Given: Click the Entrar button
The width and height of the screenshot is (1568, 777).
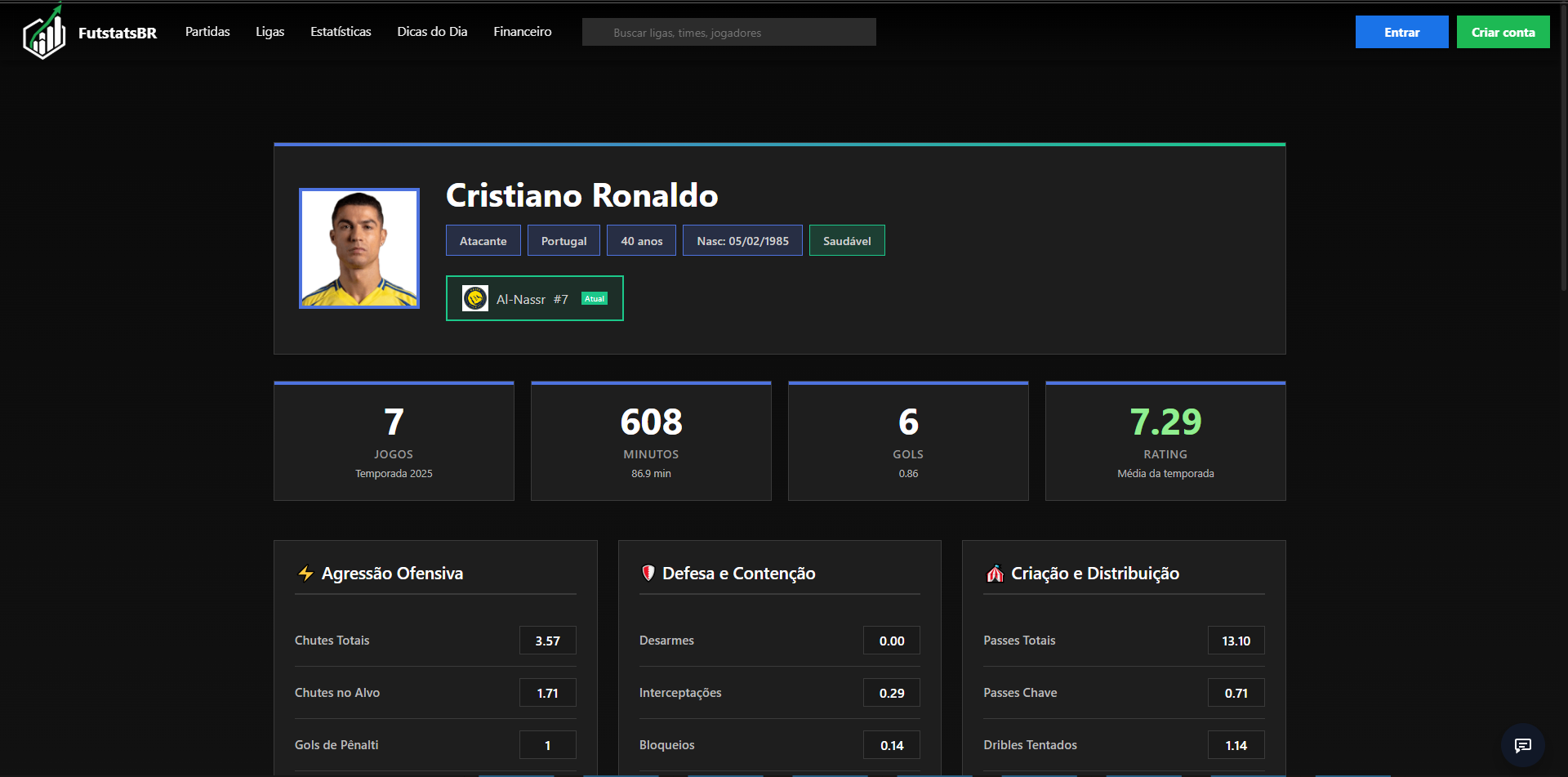Looking at the screenshot, I should tap(1401, 32).
